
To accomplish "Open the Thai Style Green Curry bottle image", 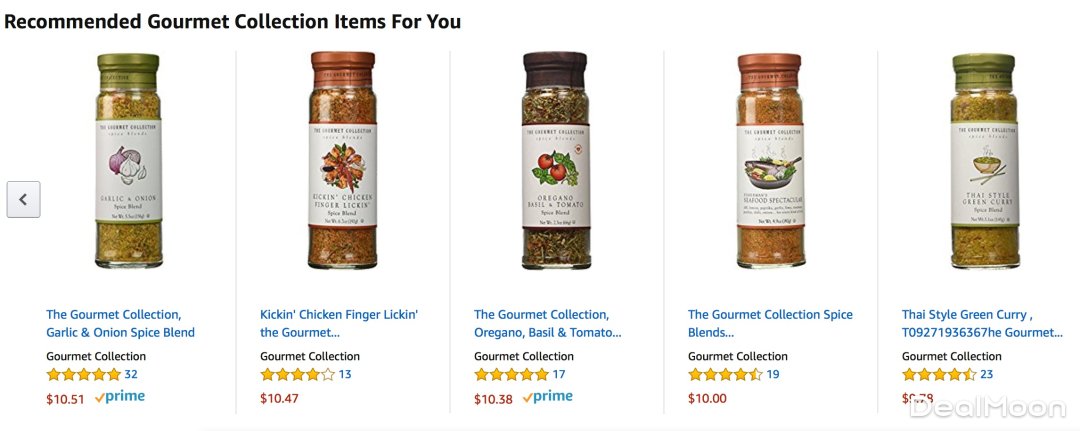I will click(x=984, y=161).
